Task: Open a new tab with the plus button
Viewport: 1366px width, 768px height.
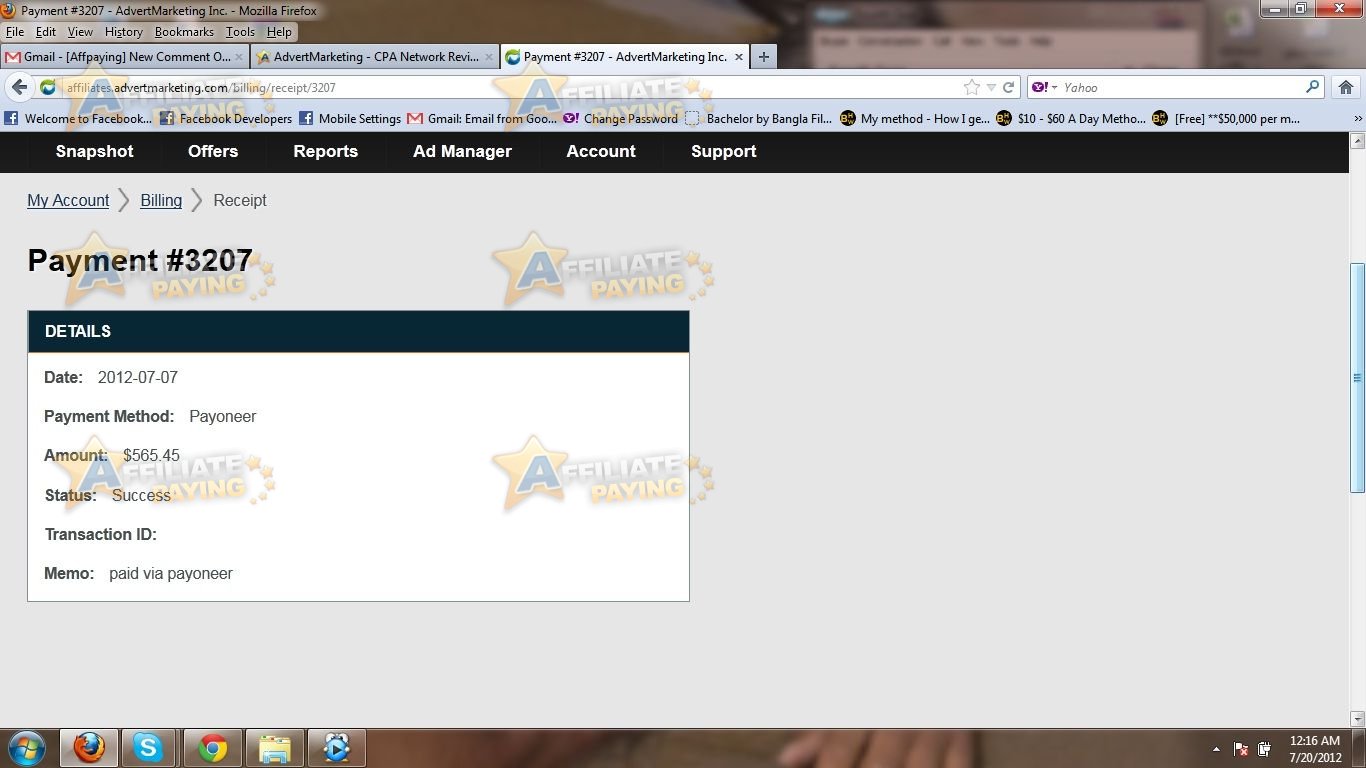Action: (763, 57)
